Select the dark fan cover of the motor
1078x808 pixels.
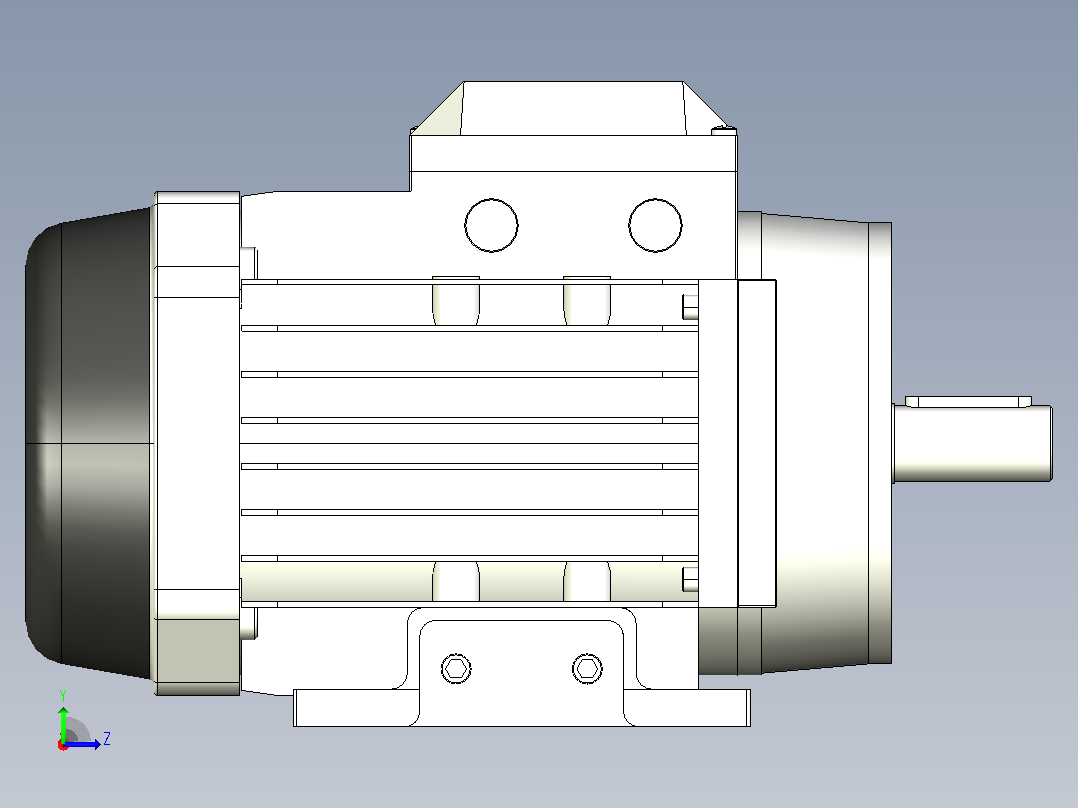89,443
